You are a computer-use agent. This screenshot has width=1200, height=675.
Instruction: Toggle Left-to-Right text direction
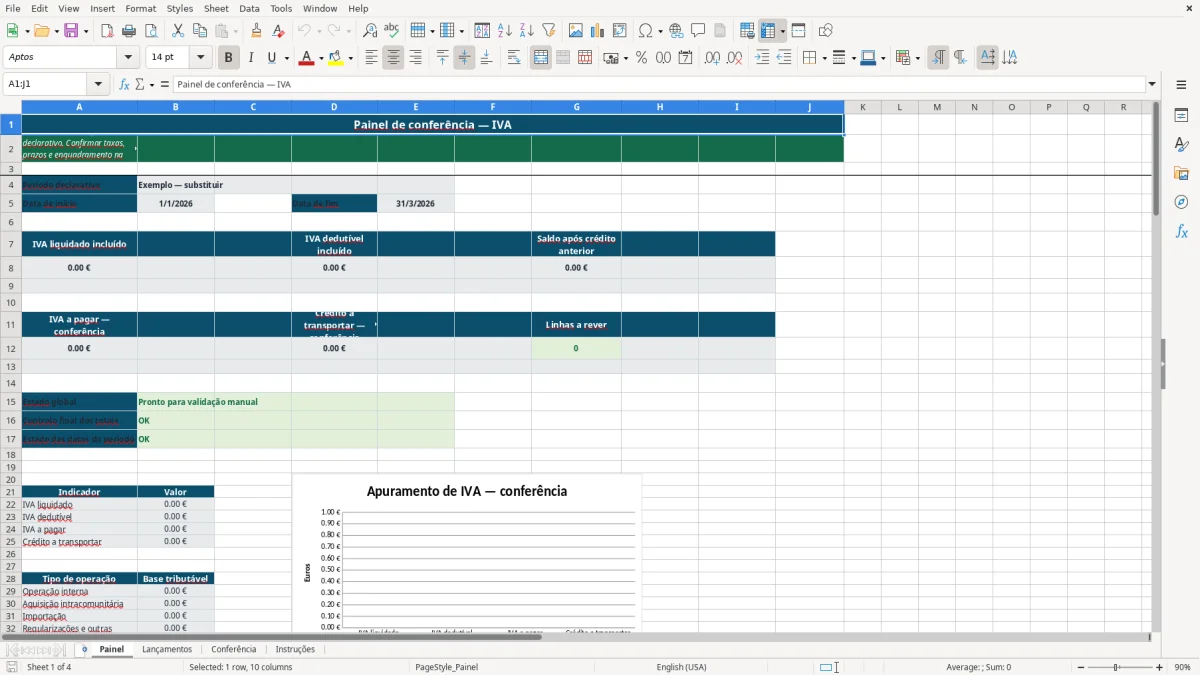(x=938, y=58)
